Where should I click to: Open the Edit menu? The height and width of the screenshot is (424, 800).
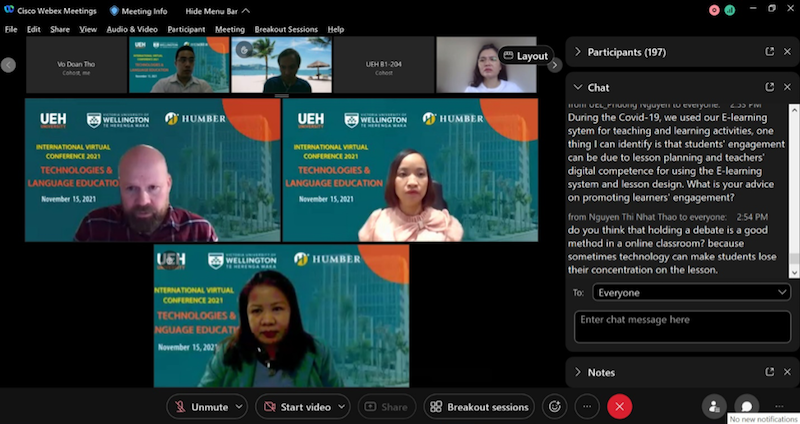(x=34, y=30)
